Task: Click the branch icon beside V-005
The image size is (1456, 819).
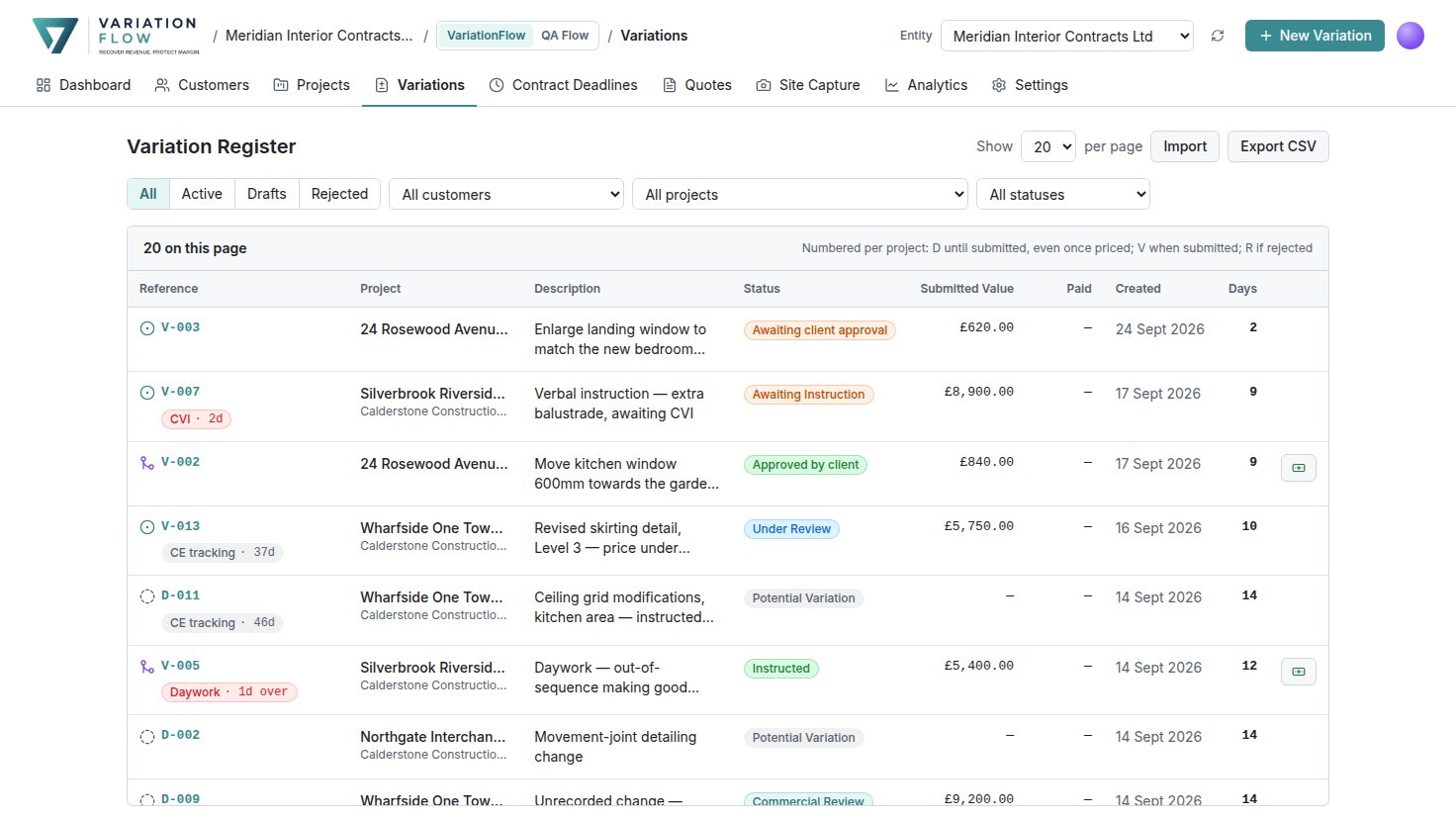Action: 147,667
